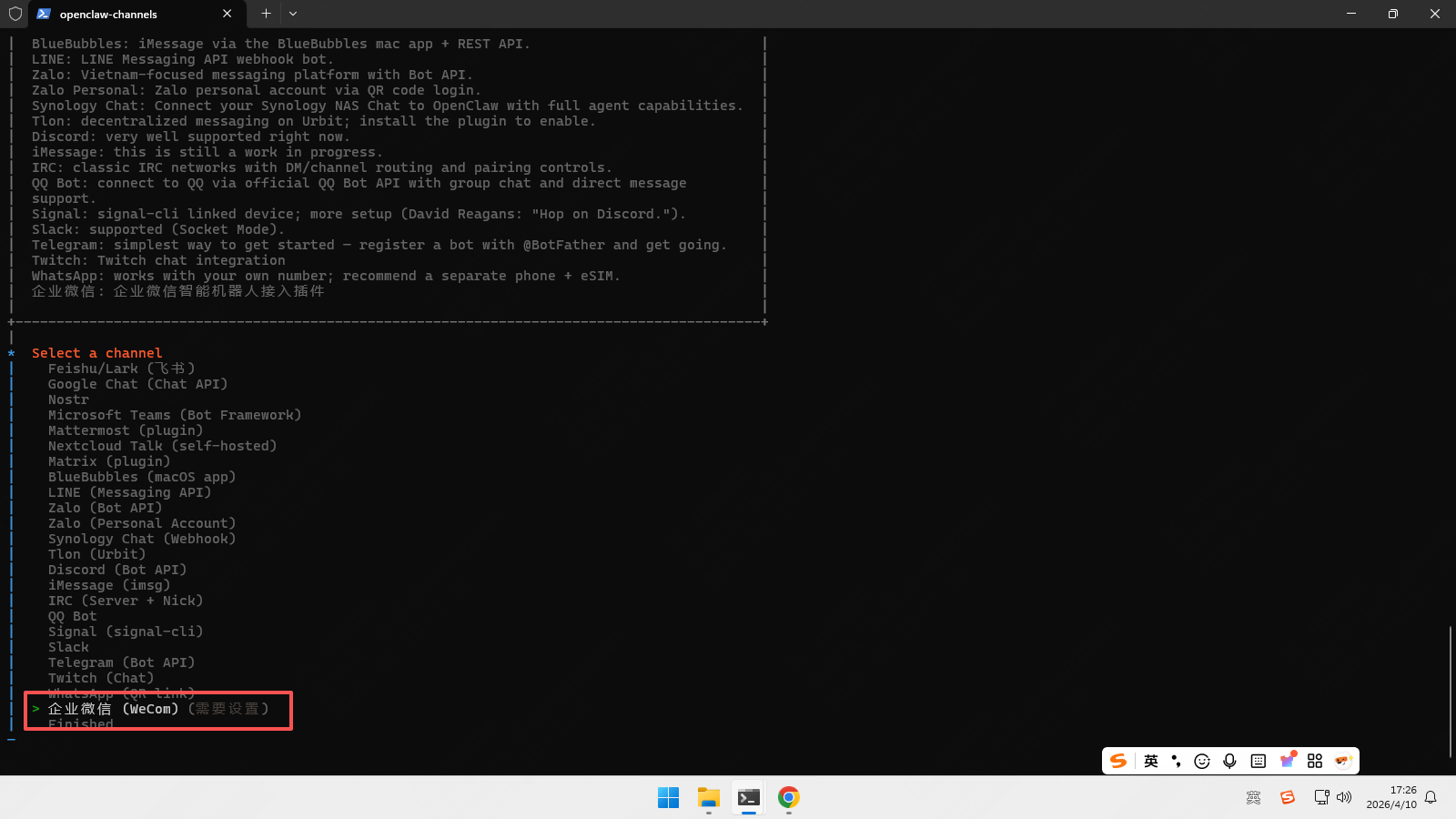Select the Google Chat (Chat API) option
The height and width of the screenshot is (819, 1456).
138,384
